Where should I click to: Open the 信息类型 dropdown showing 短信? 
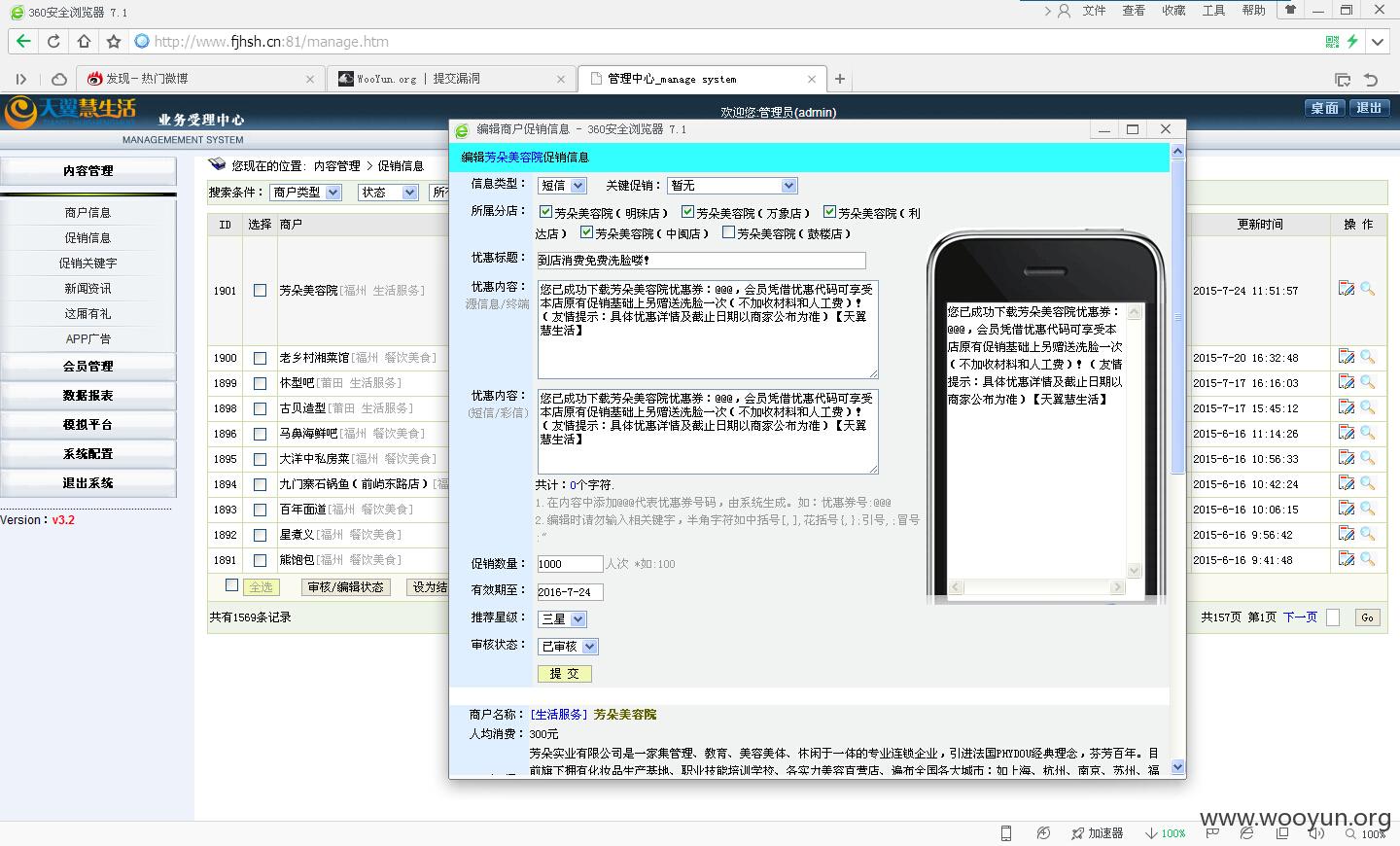click(x=562, y=185)
